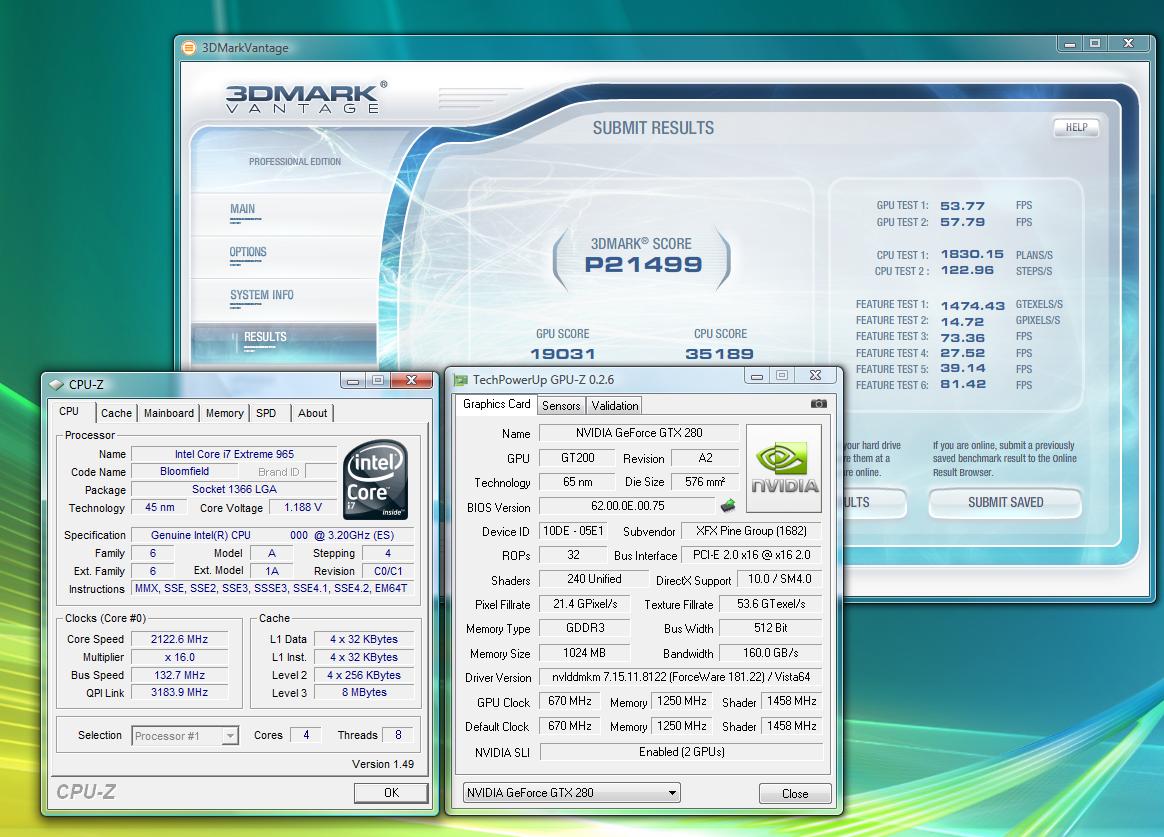Viewport: 1164px width, 837px height.
Task: Click the Driver Version field in GPU-Z
Action: [681, 677]
